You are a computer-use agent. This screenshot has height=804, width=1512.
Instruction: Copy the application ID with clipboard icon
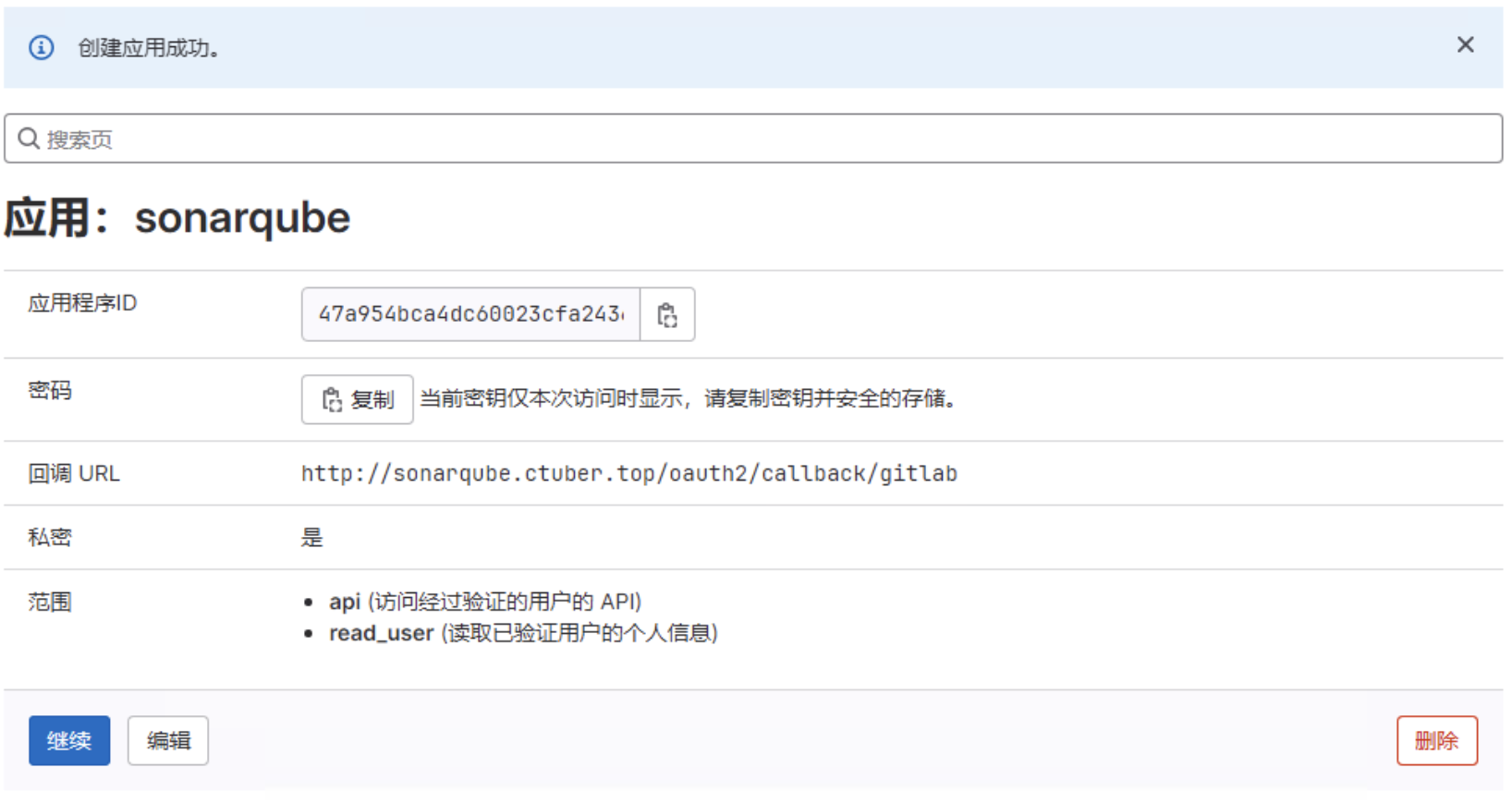[667, 315]
